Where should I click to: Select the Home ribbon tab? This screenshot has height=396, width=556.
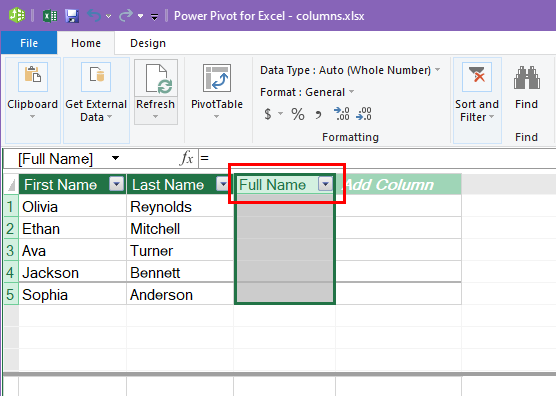(x=86, y=43)
